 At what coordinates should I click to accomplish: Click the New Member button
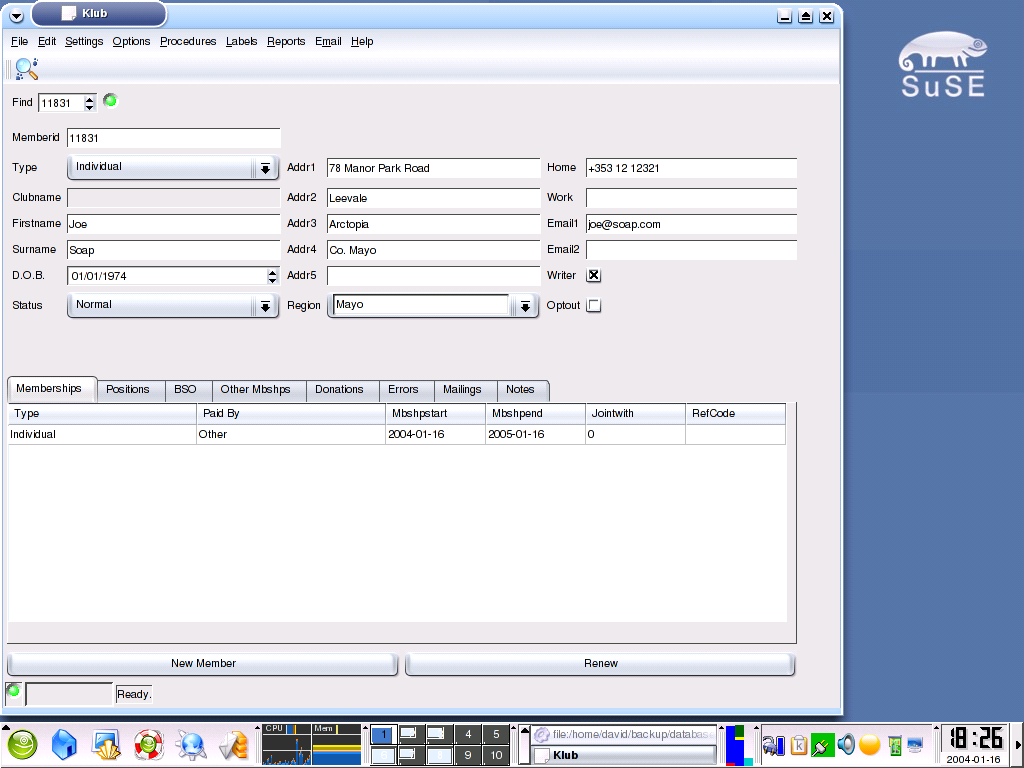point(203,664)
